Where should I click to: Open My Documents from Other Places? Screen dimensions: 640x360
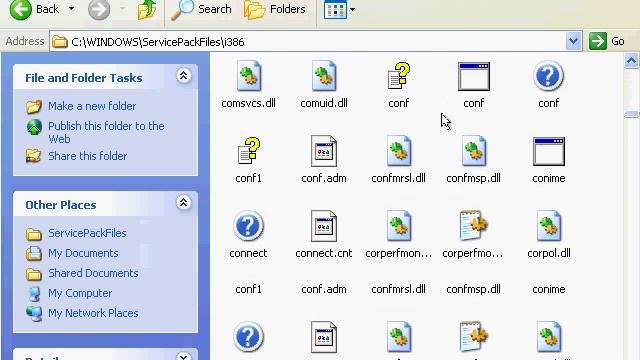tap(83, 253)
